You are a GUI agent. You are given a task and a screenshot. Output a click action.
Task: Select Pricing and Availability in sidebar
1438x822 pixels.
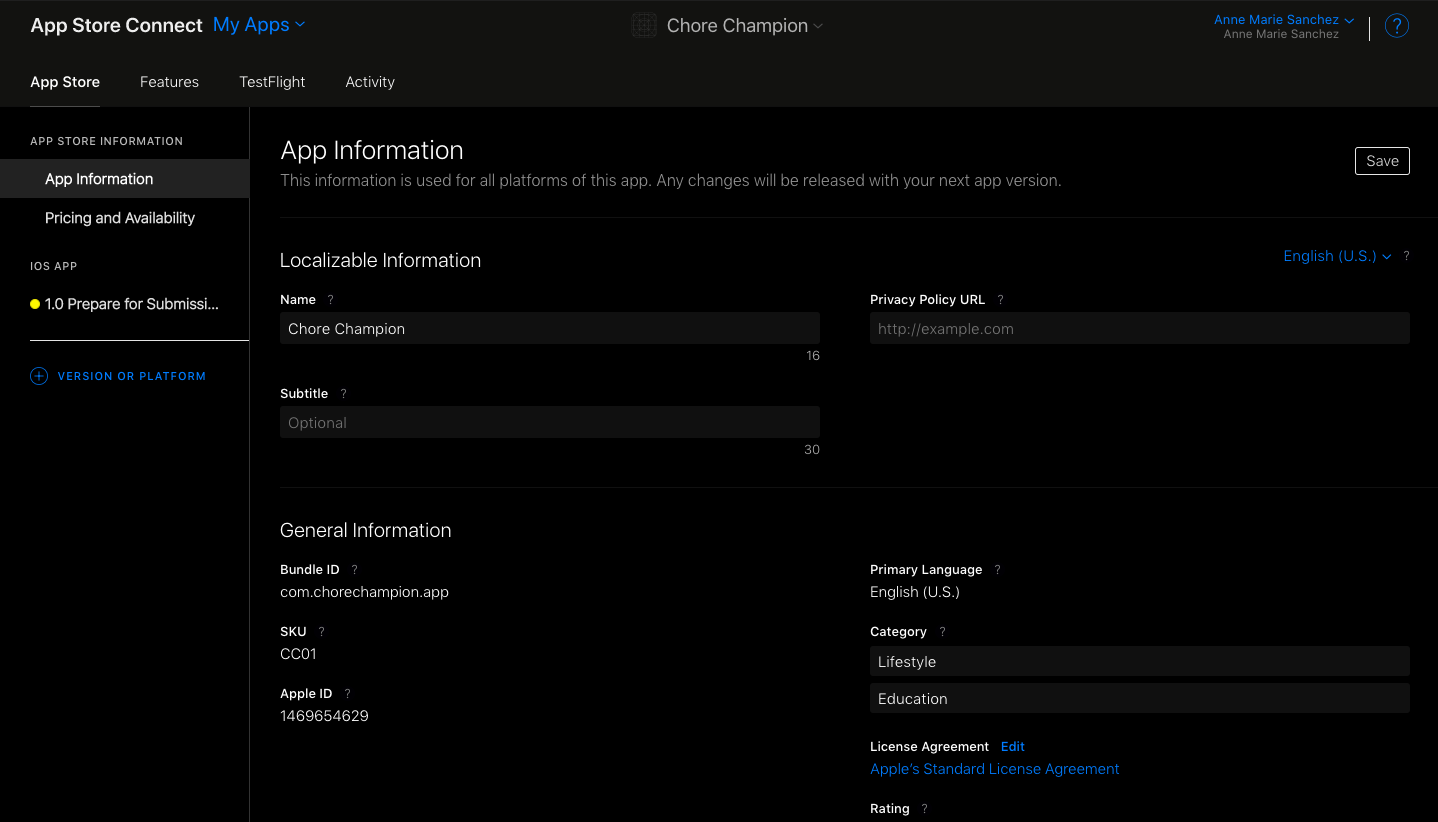pos(120,218)
